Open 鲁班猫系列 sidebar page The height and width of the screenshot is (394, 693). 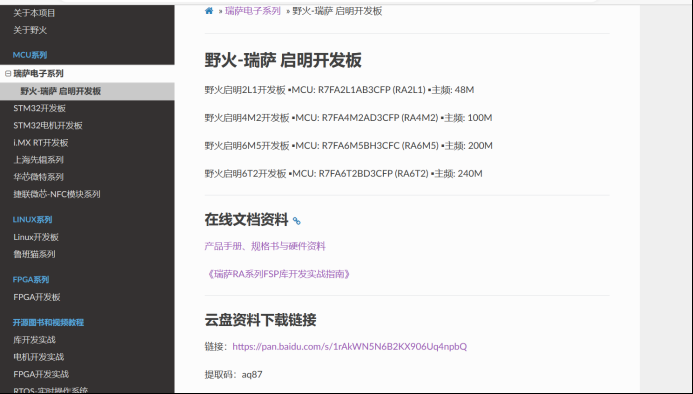[34, 254]
